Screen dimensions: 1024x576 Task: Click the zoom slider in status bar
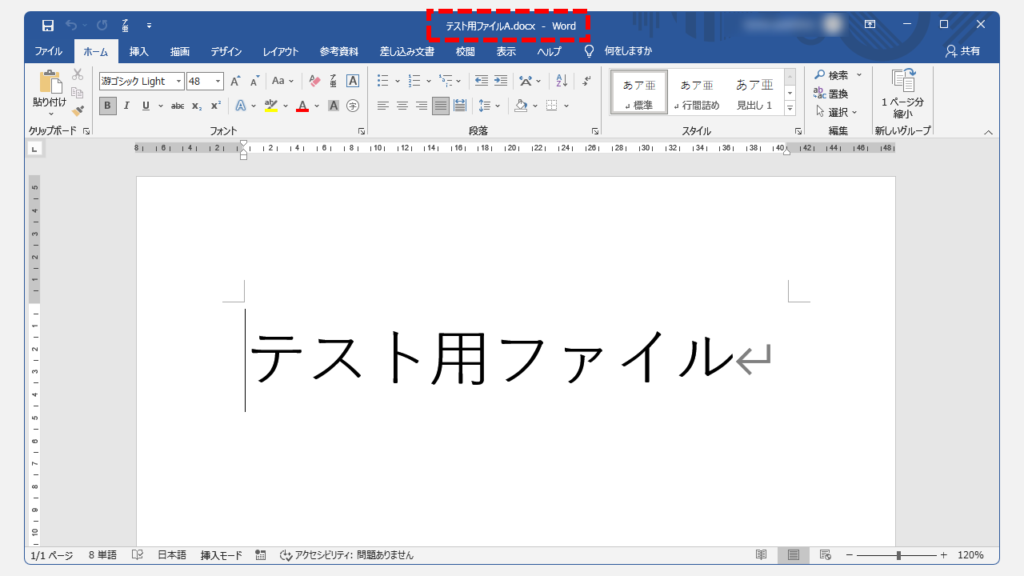coord(899,555)
